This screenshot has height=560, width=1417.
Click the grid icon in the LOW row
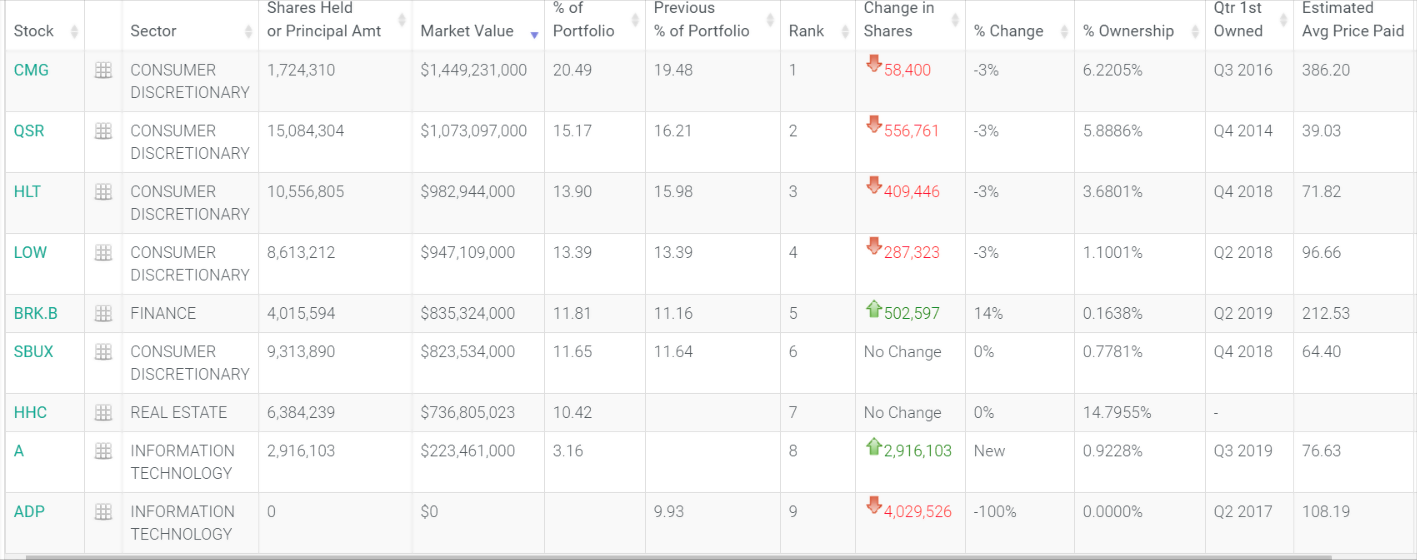click(103, 253)
